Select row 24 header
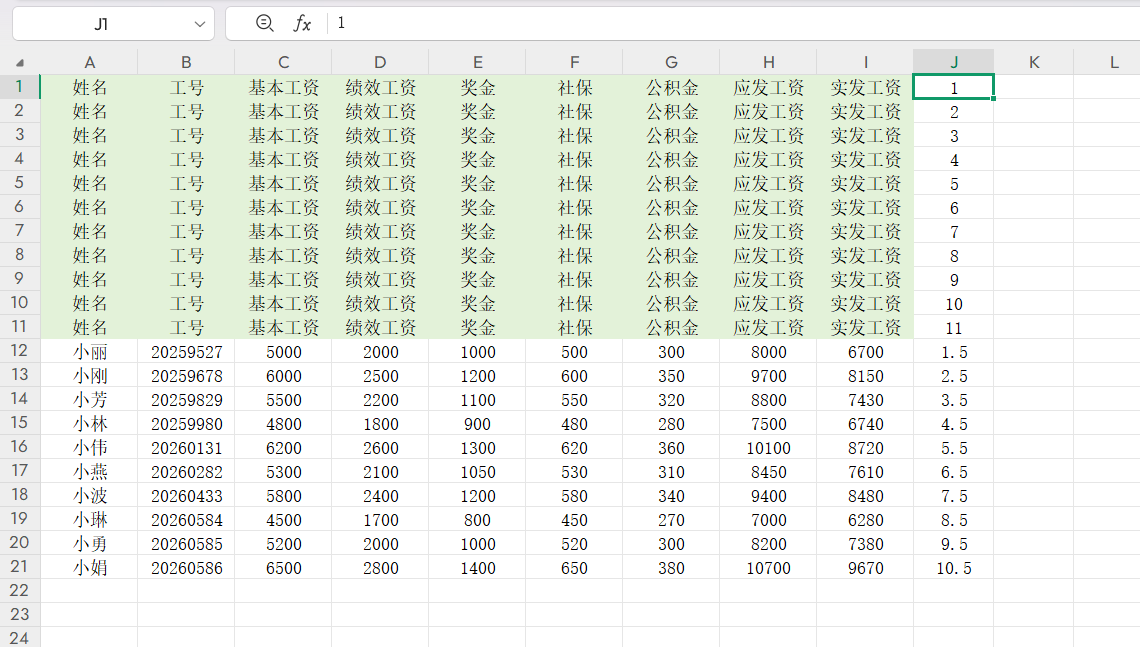 [20, 637]
